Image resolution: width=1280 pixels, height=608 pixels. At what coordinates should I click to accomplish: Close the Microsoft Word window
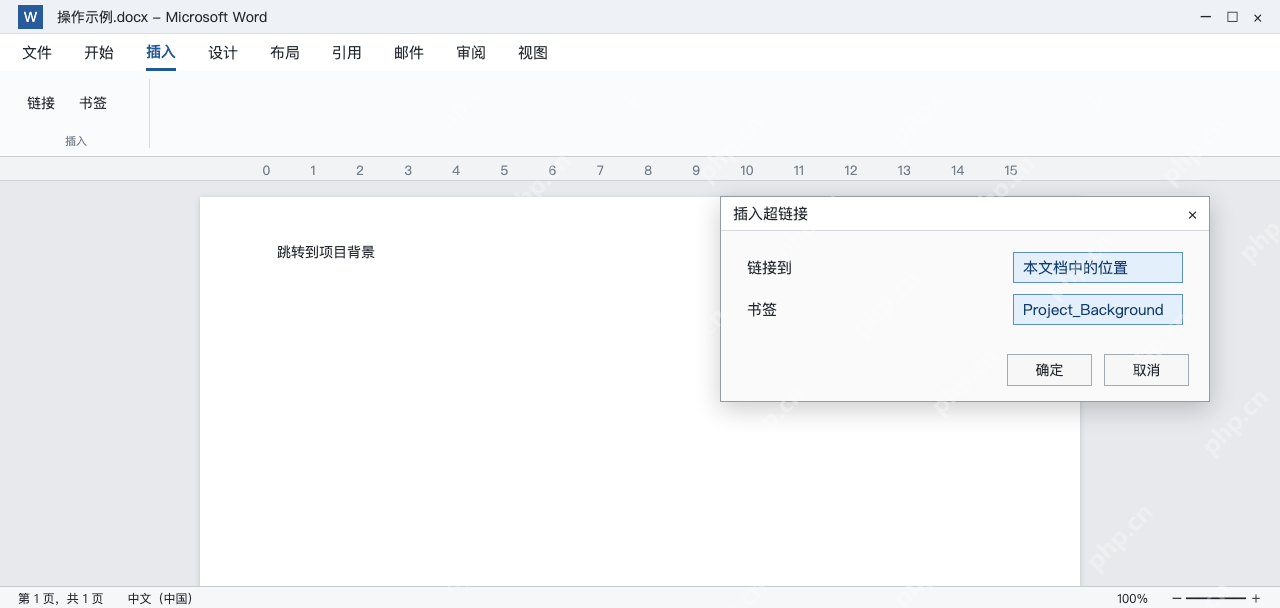pos(1258,17)
